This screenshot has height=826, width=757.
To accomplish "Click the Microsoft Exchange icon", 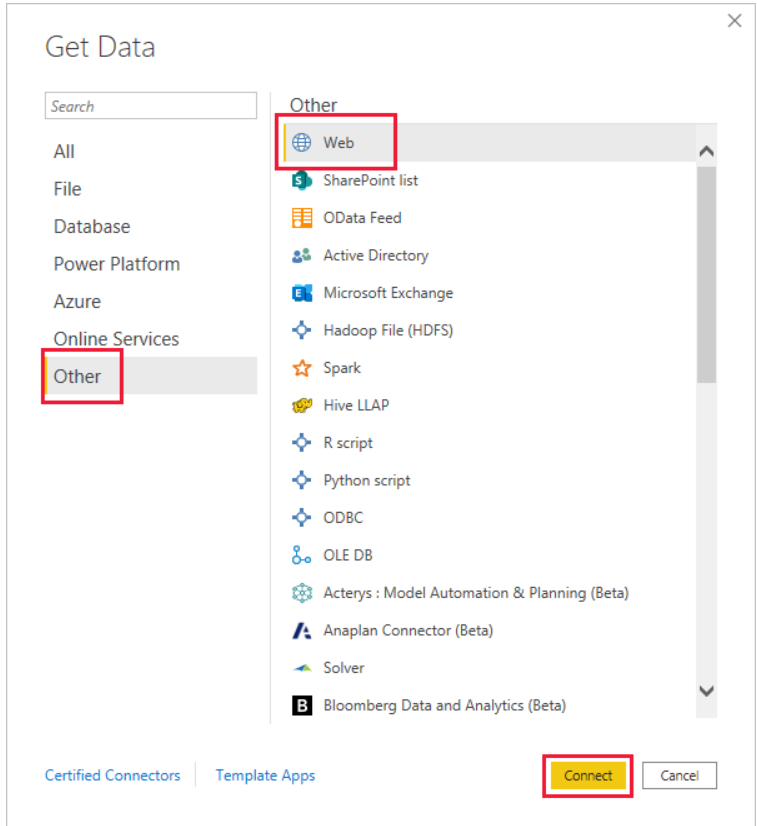I will [302, 293].
